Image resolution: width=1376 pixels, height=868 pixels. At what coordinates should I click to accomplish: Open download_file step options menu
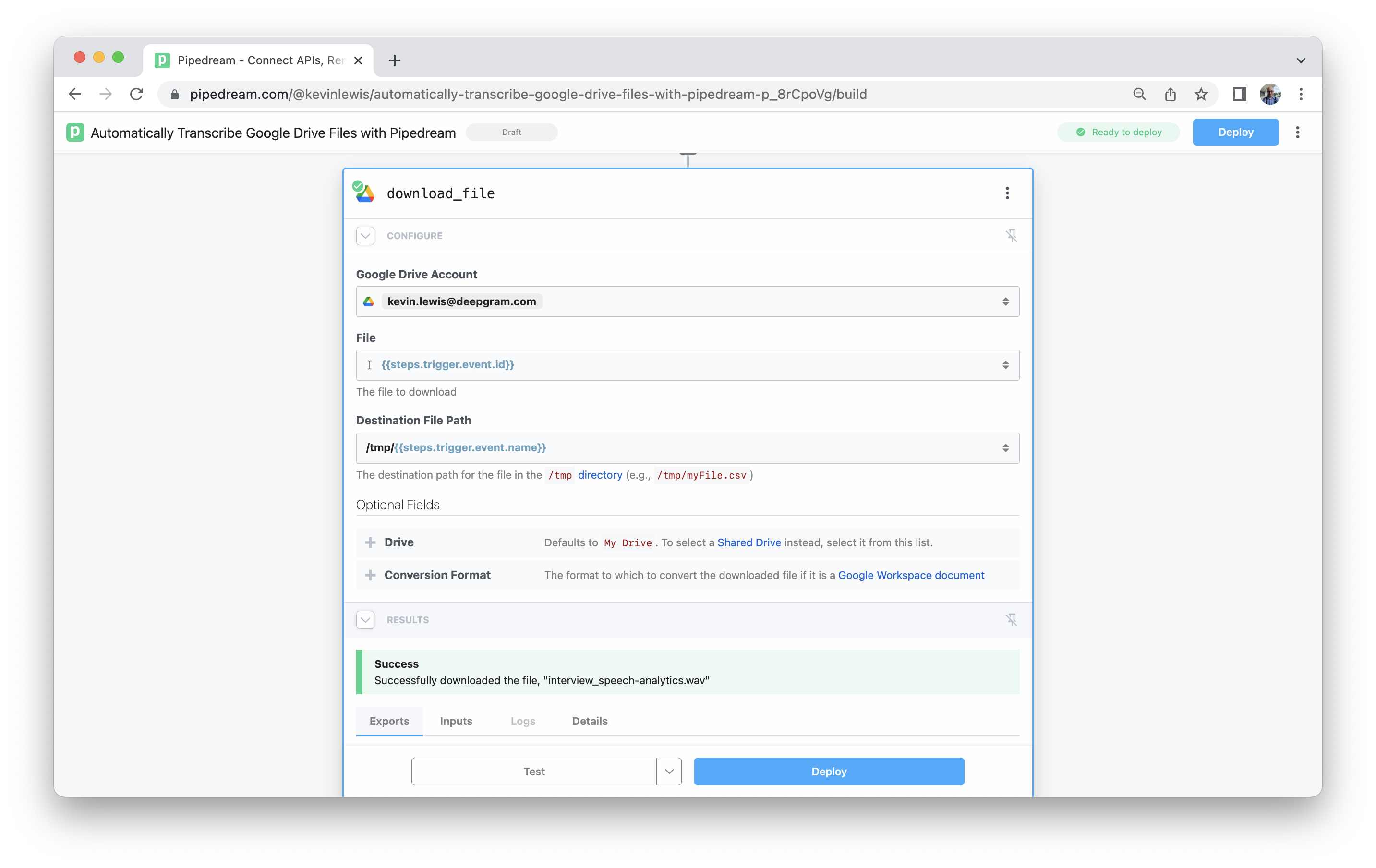[1007, 193]
